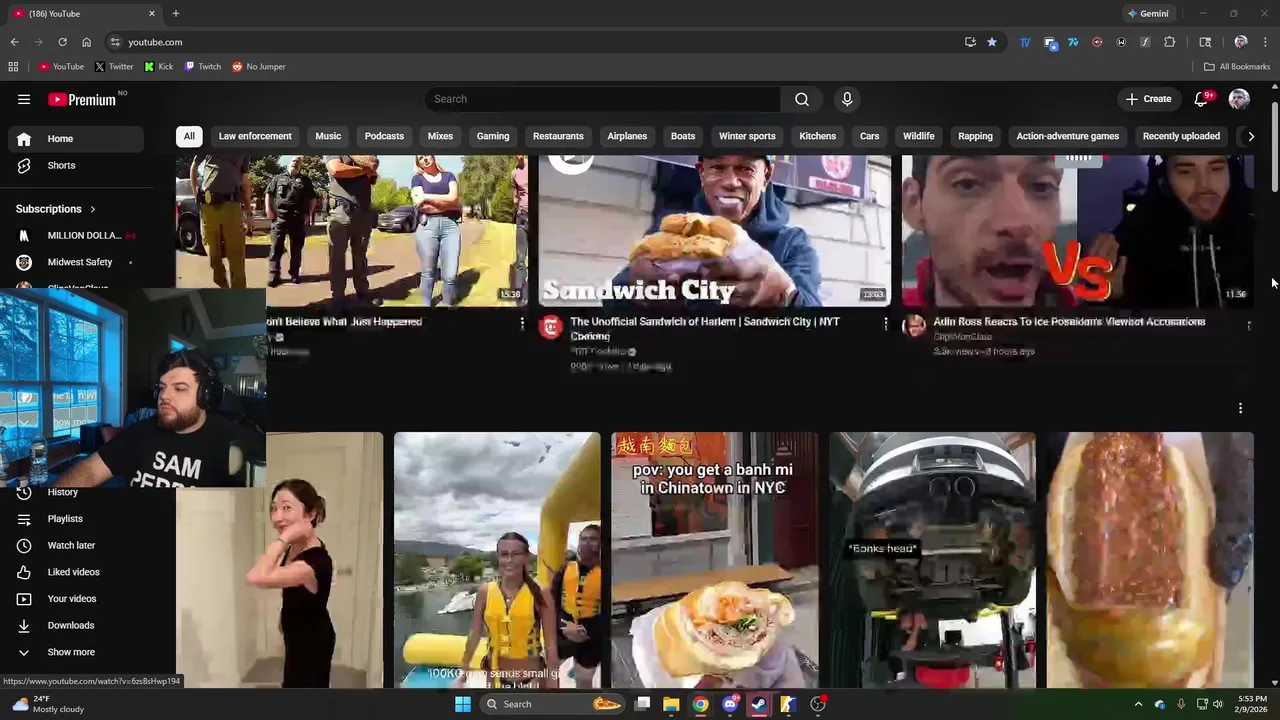Select the Action-adventure games filter chip
Image resolution: width=1280 pixels, height=720 pixels.
click(1068, 136)
